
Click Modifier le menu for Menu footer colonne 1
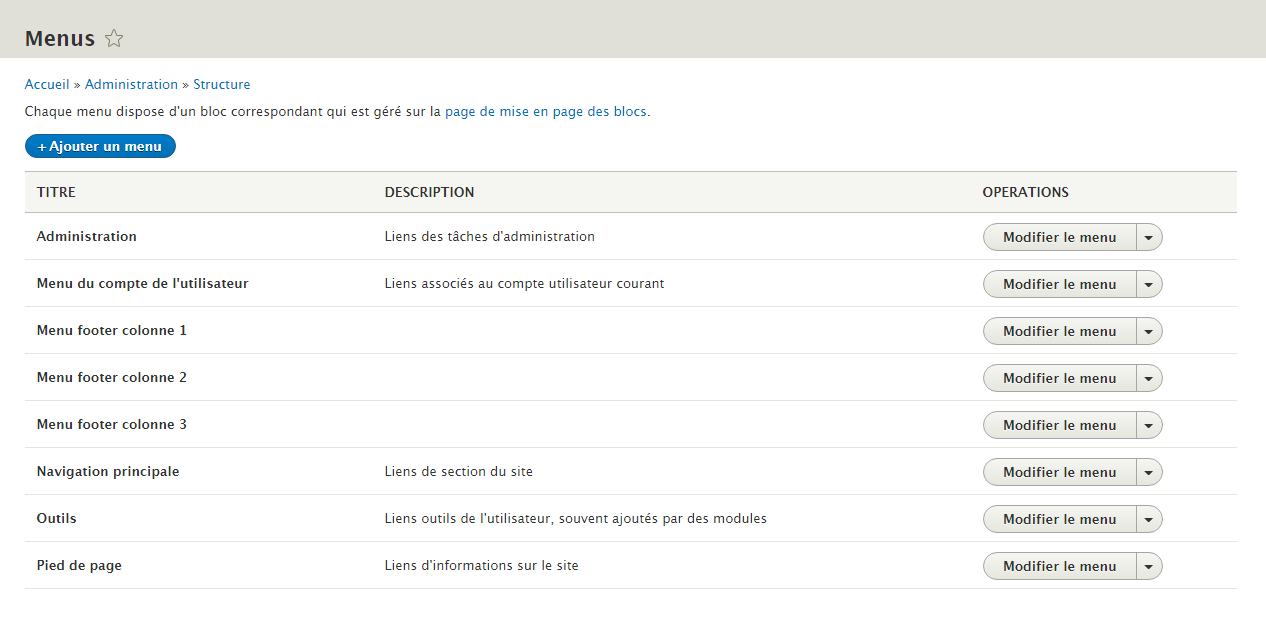(x=1059, y=331)
